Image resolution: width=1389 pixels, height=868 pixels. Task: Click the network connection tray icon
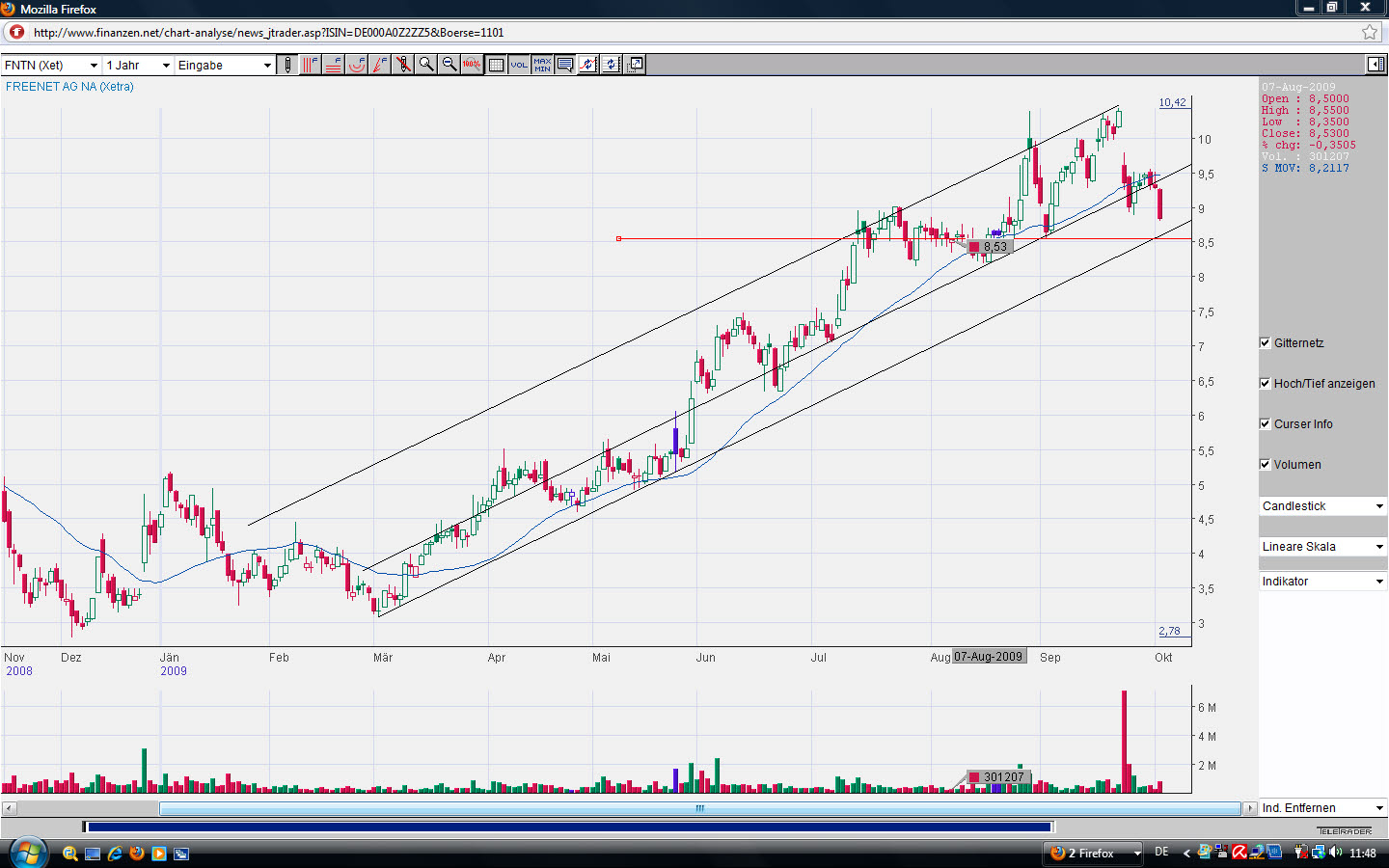click(1319, 853)
